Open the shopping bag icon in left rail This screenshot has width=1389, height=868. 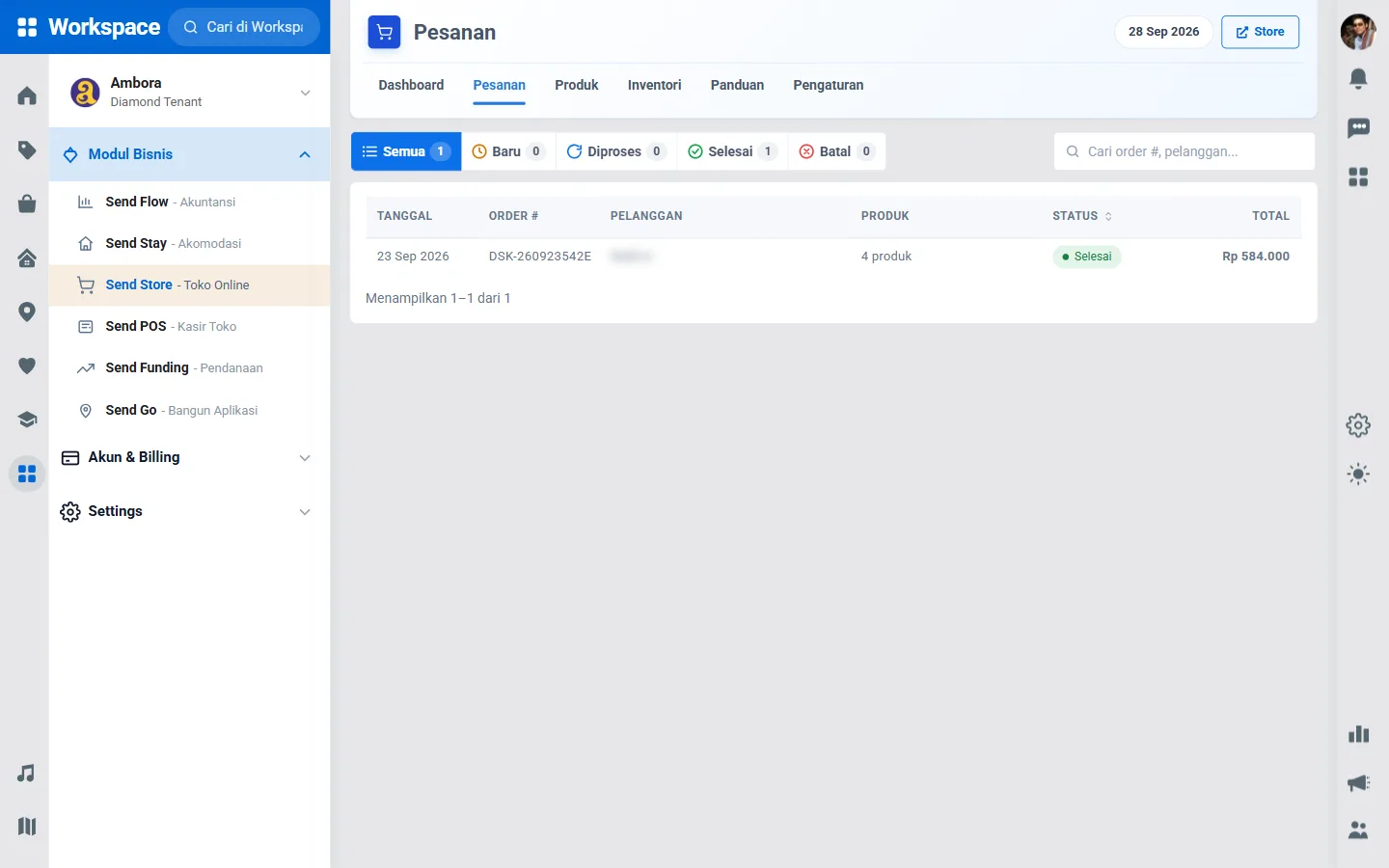tap(27, 203)
